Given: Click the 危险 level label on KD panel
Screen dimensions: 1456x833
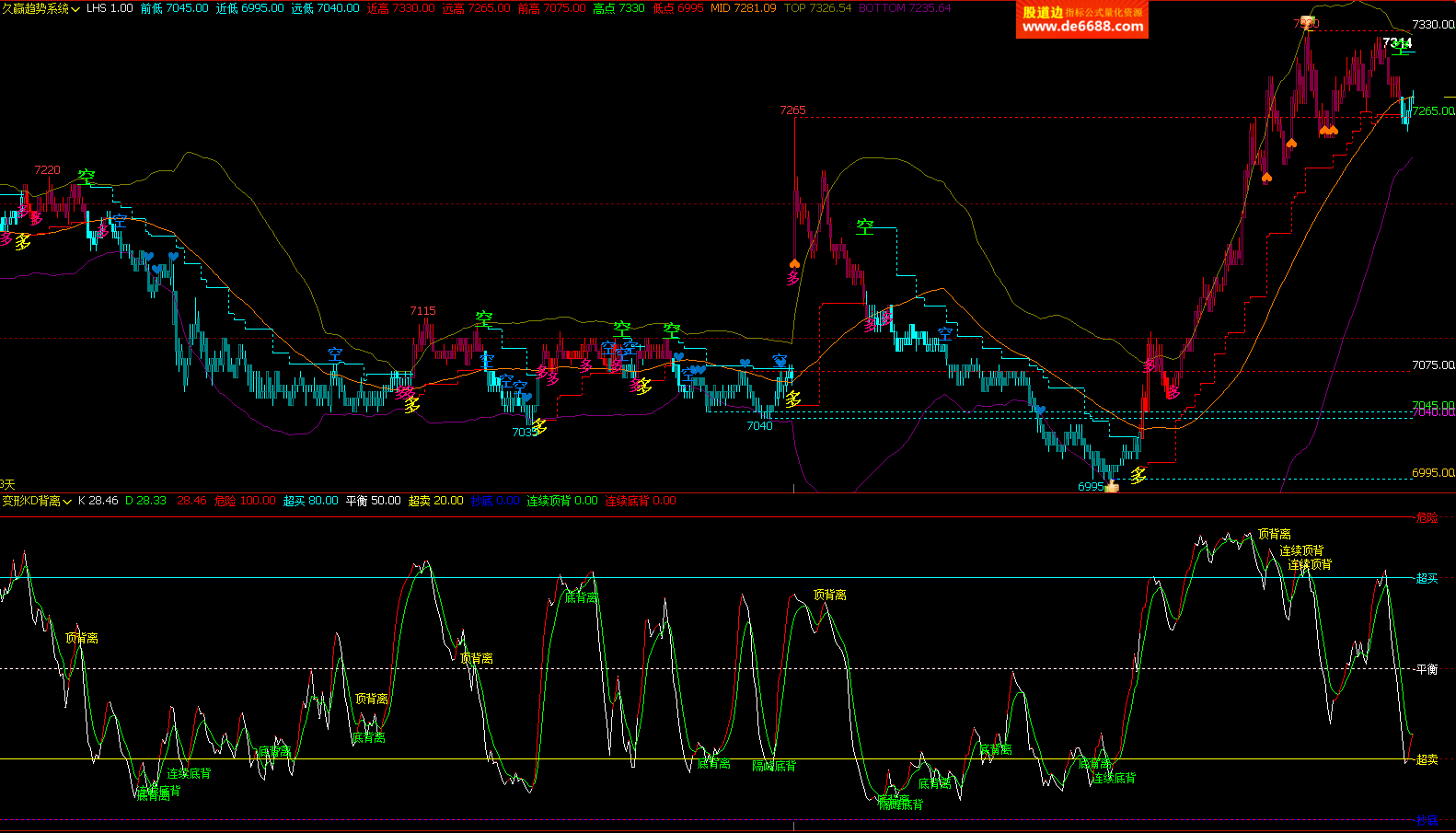Looking at the screenshot, I should (1427, 517).
